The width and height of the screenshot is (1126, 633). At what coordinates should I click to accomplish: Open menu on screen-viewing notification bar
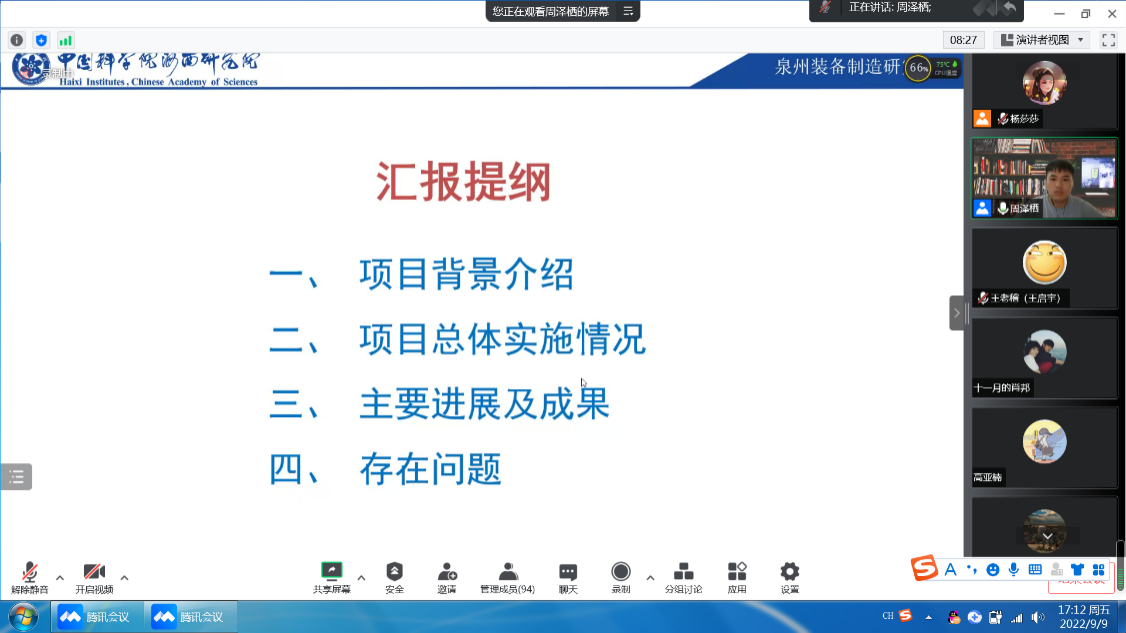(628, 11)
